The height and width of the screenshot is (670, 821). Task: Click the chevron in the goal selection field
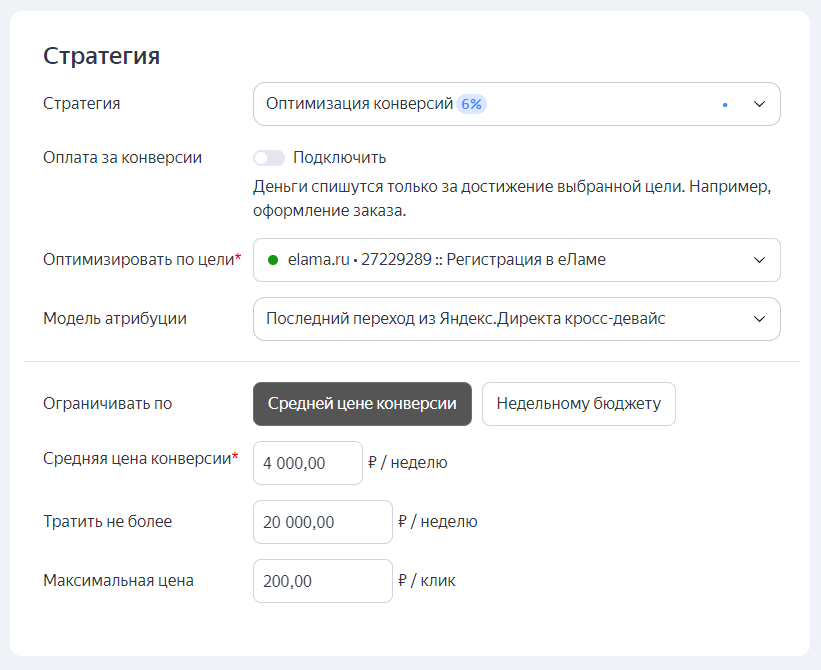click(x=759, y=260)
